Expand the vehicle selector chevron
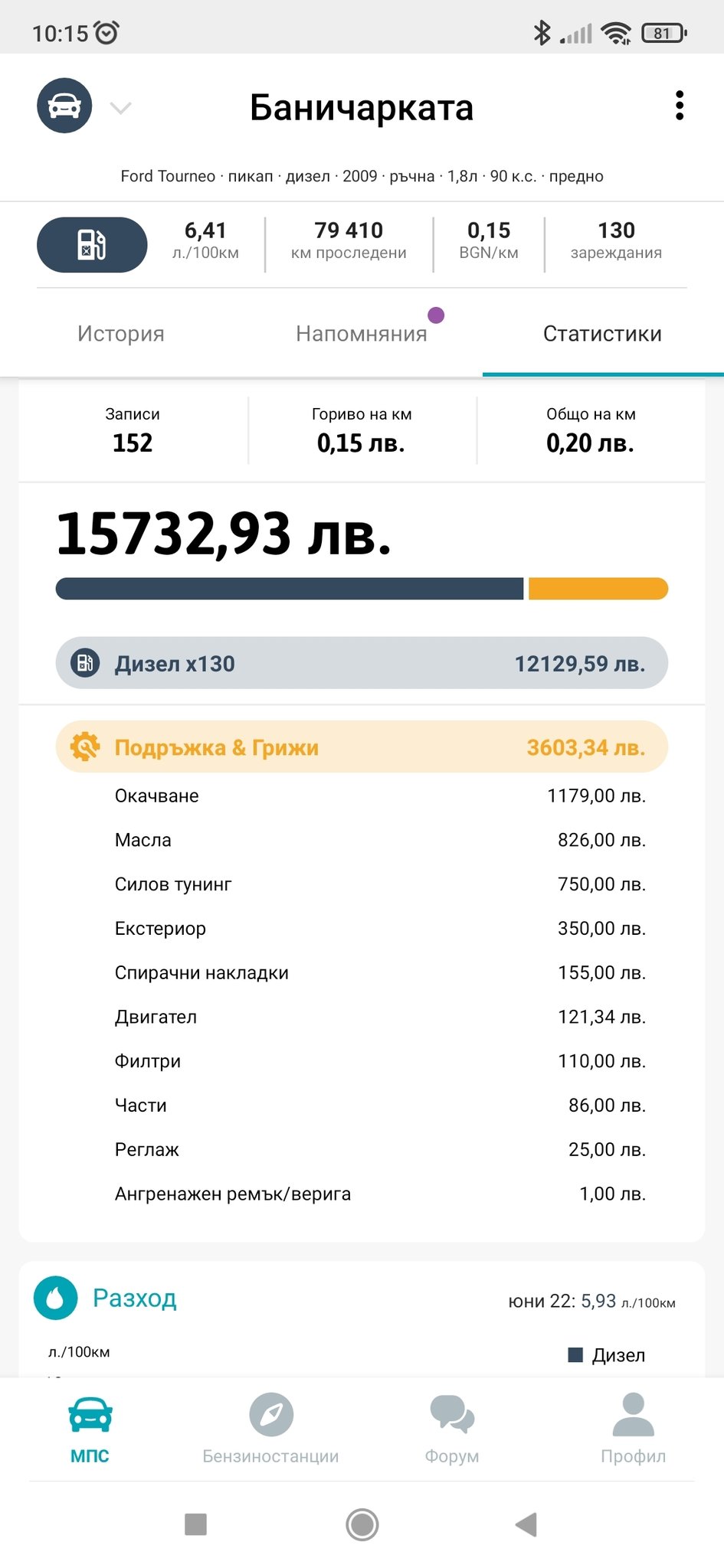This screenshot has width=724, height=1568. [121, 107]
